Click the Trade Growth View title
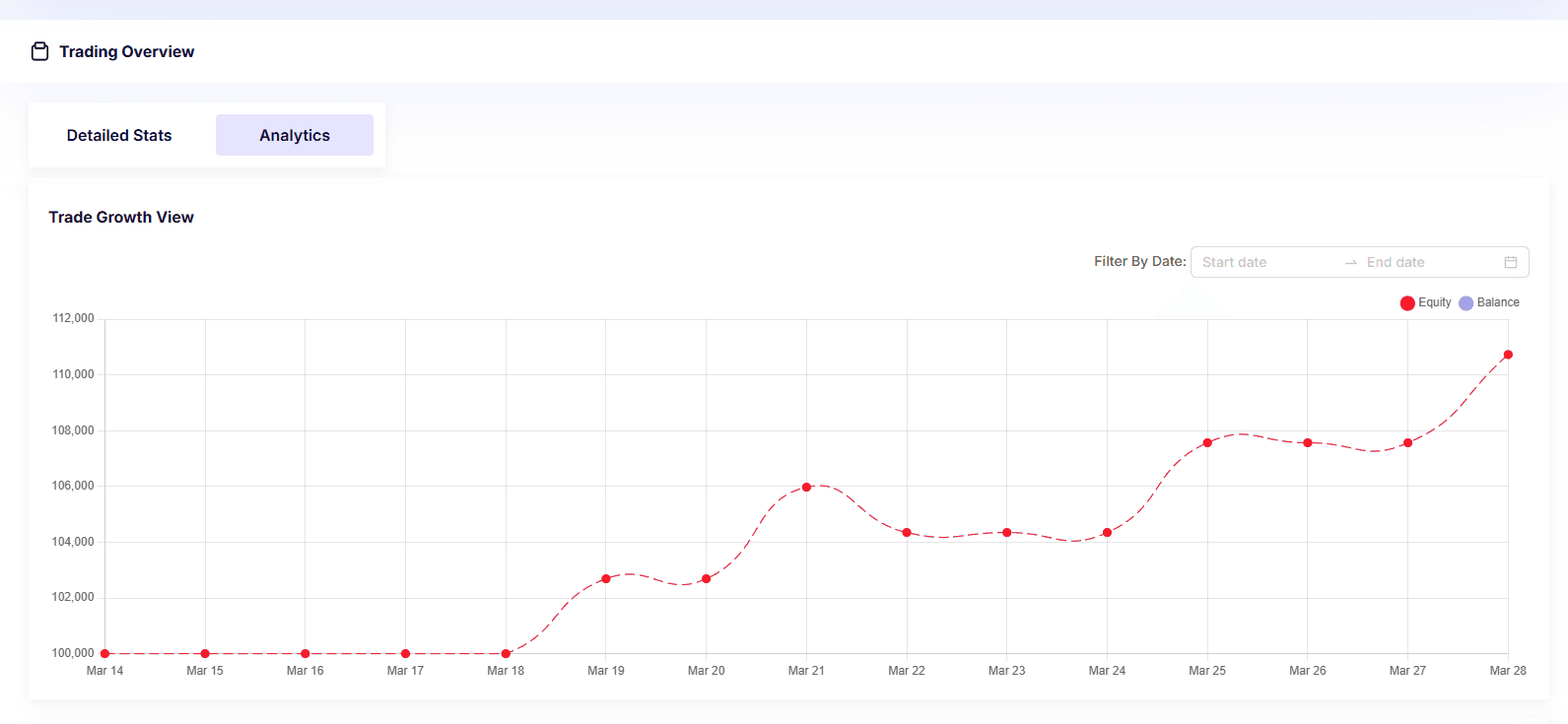Image resolution: width=1568 pixels, height=724 pixels. [121, 217]
